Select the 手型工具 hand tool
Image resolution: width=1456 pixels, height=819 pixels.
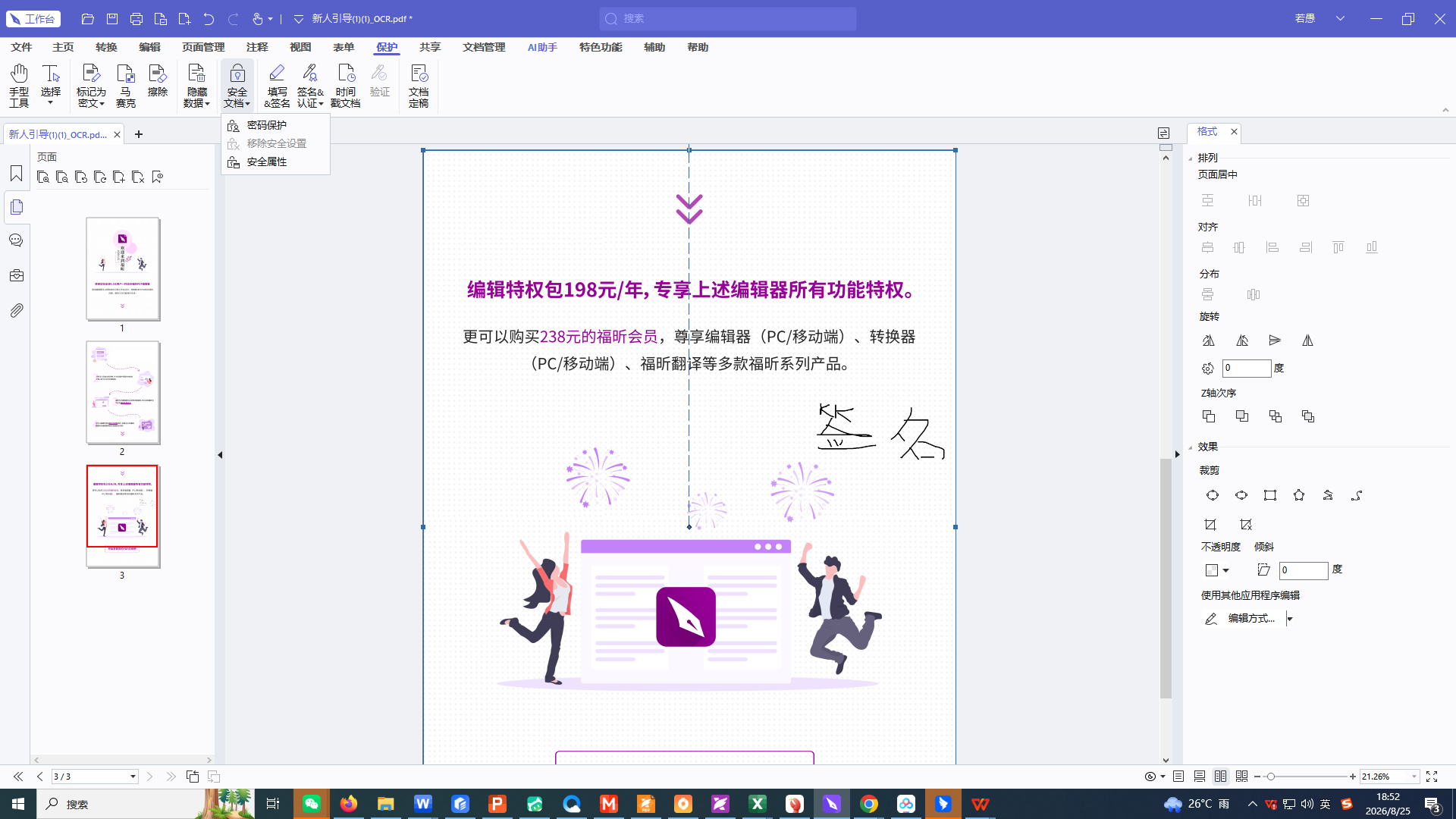(19, 85)
